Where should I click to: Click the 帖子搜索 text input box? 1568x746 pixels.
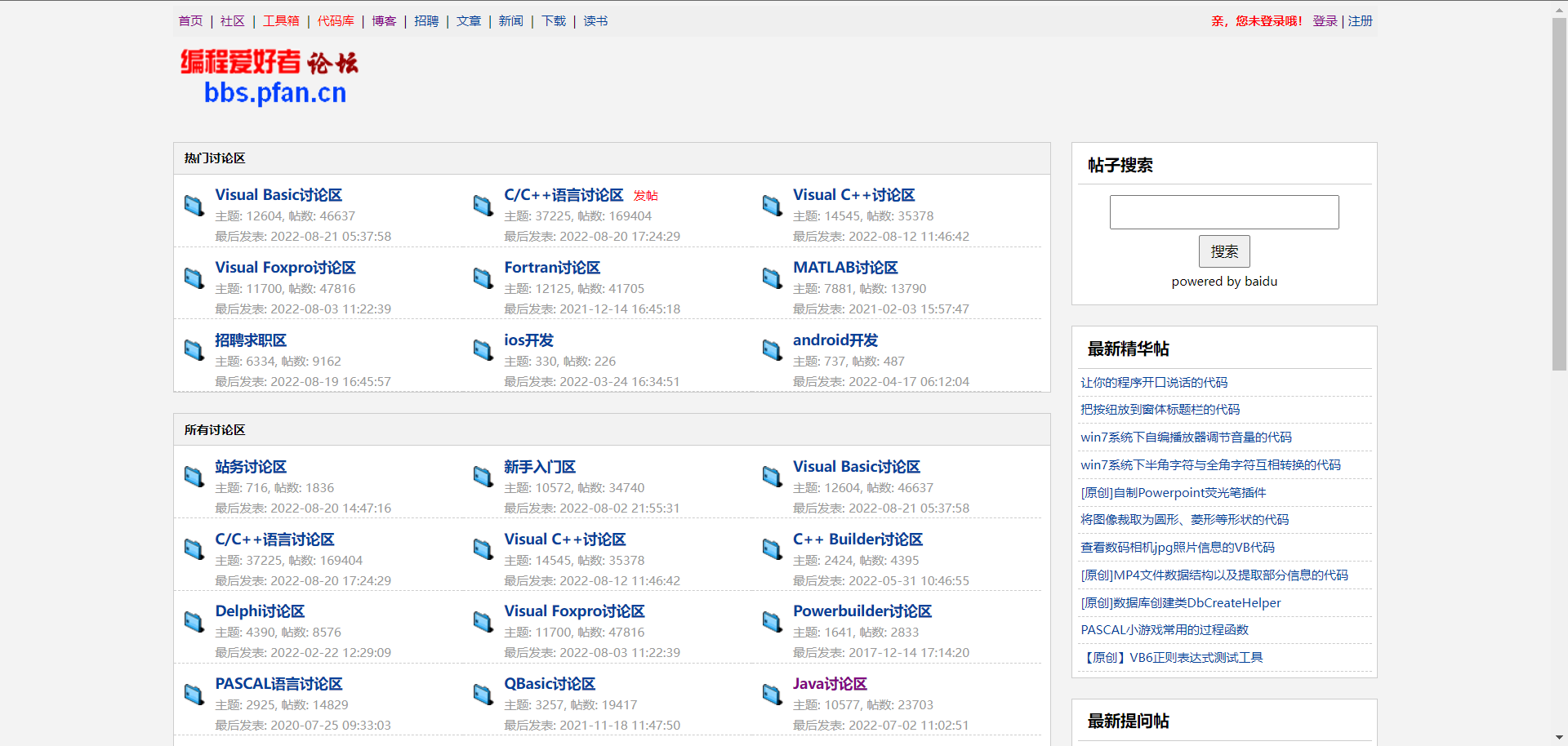[x=1224, y=212]
